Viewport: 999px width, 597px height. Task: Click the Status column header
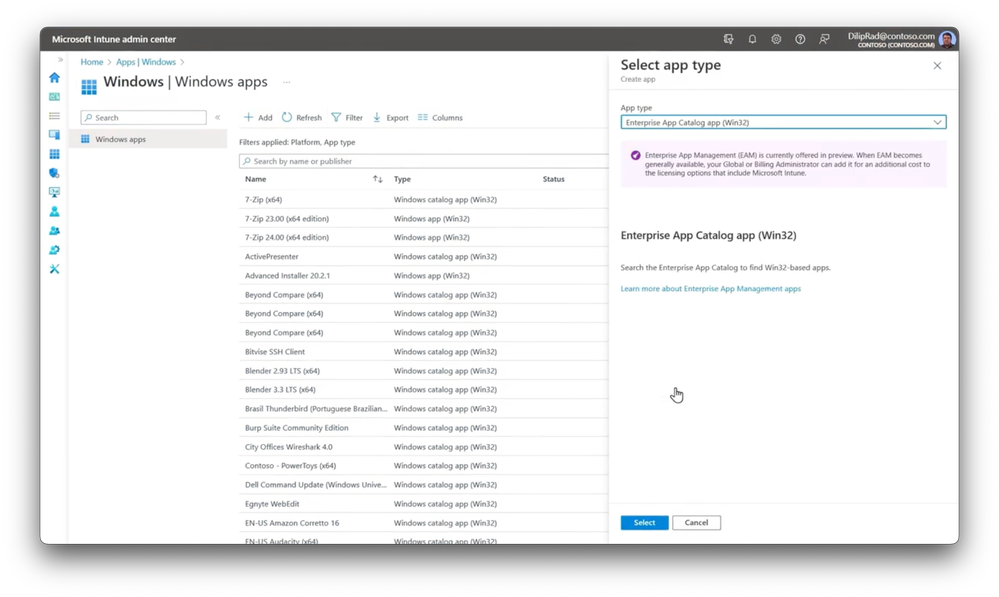click(x=554, y=179)
